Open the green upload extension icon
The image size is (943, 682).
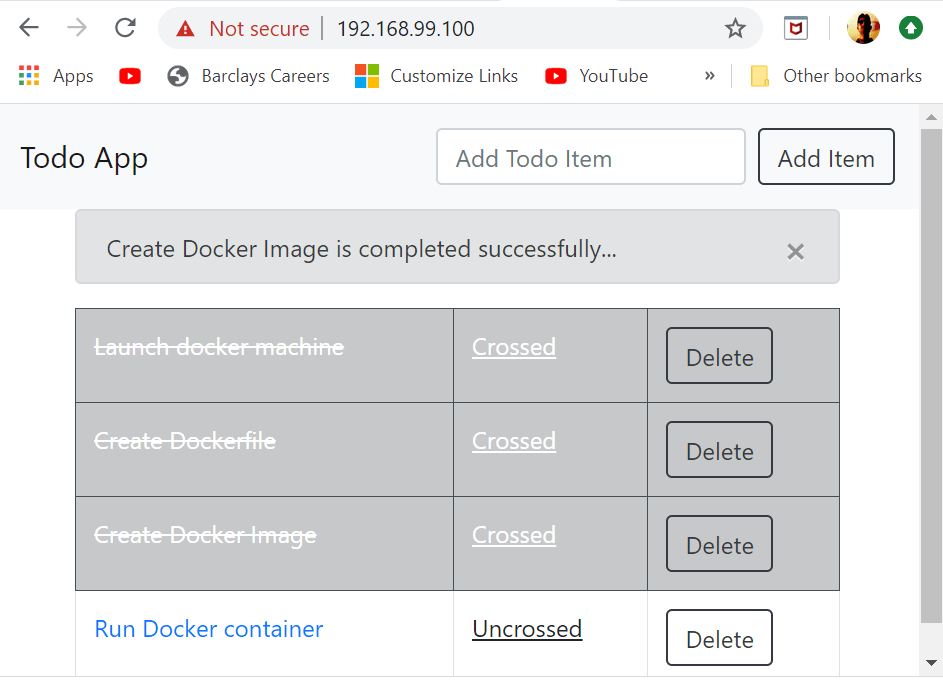tap(910, 27)
